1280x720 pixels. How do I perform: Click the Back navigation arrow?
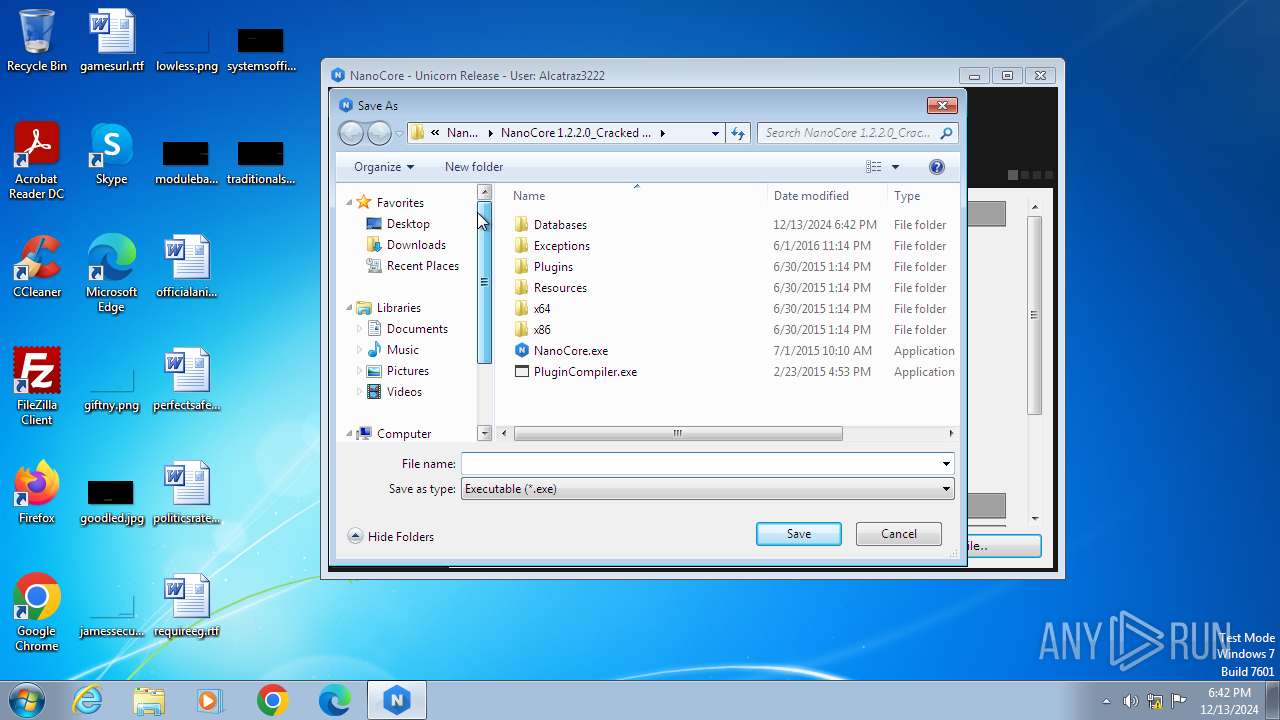coord(352,133)
